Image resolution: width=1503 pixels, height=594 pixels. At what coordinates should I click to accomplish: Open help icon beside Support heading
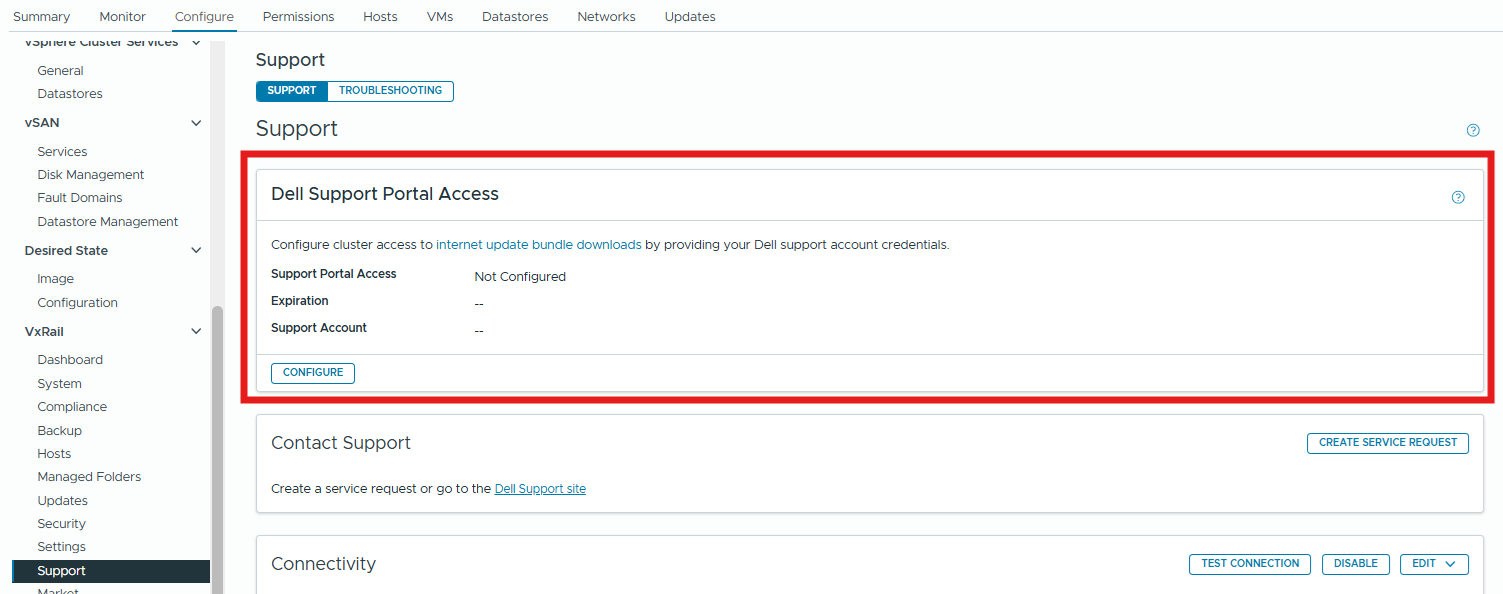[x=1473, y=130]
